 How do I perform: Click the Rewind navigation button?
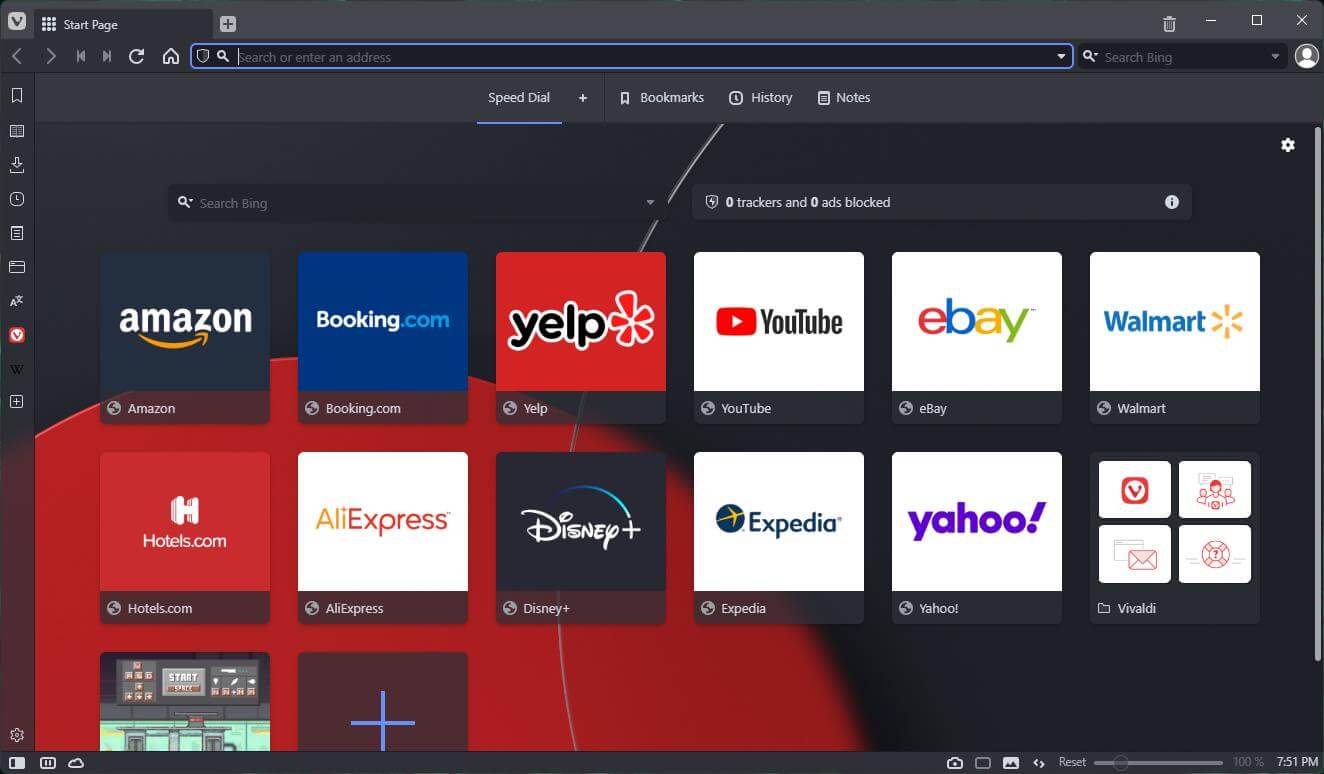pos(81,57)
